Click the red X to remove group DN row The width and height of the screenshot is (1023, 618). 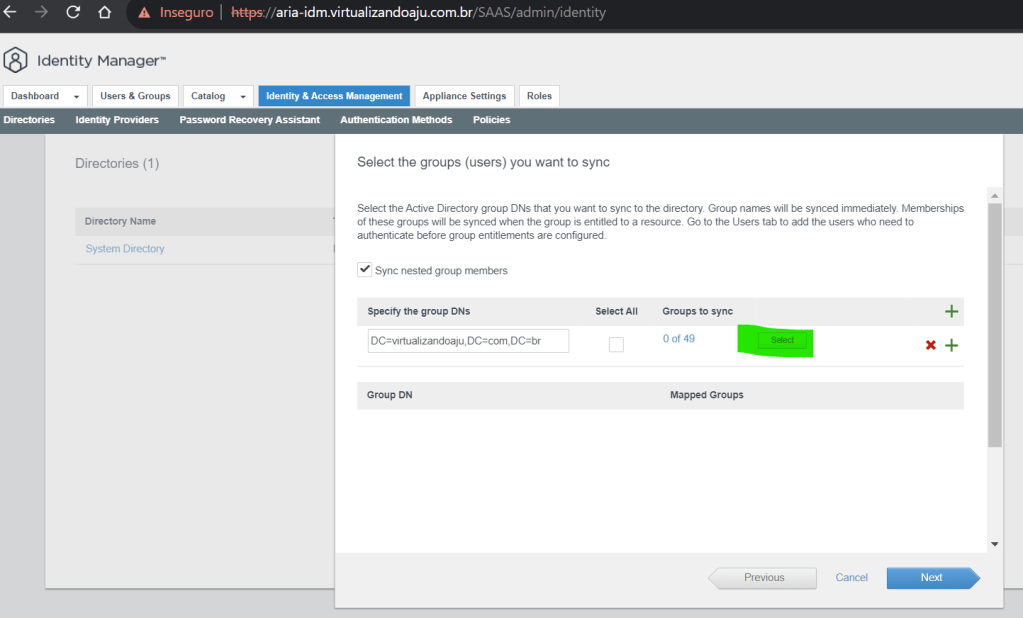pos(931,345)
